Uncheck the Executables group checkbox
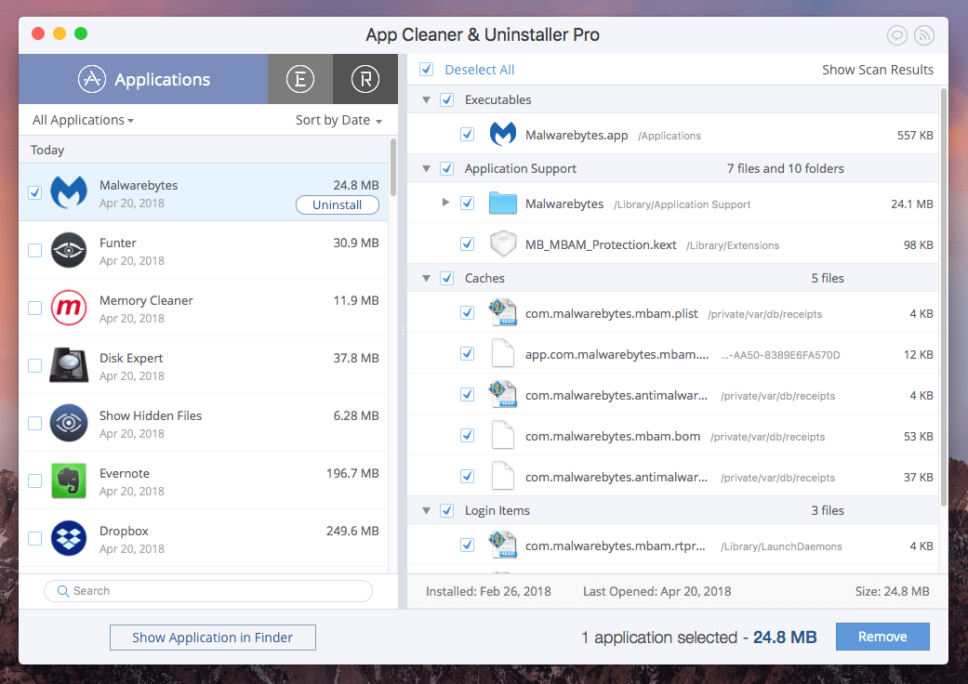Image resolution: width=968 pixels, height=684 pixels. 447,99
